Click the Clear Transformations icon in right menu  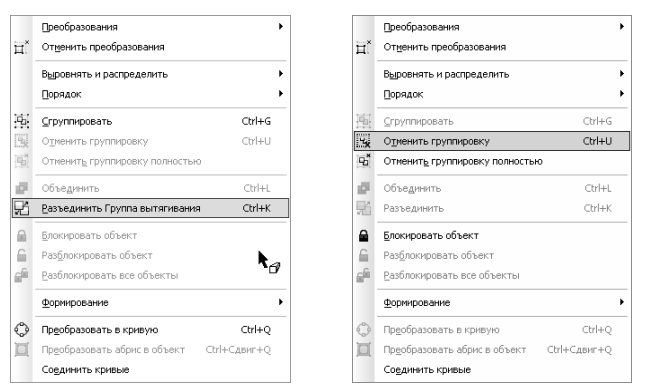[363, 47]
